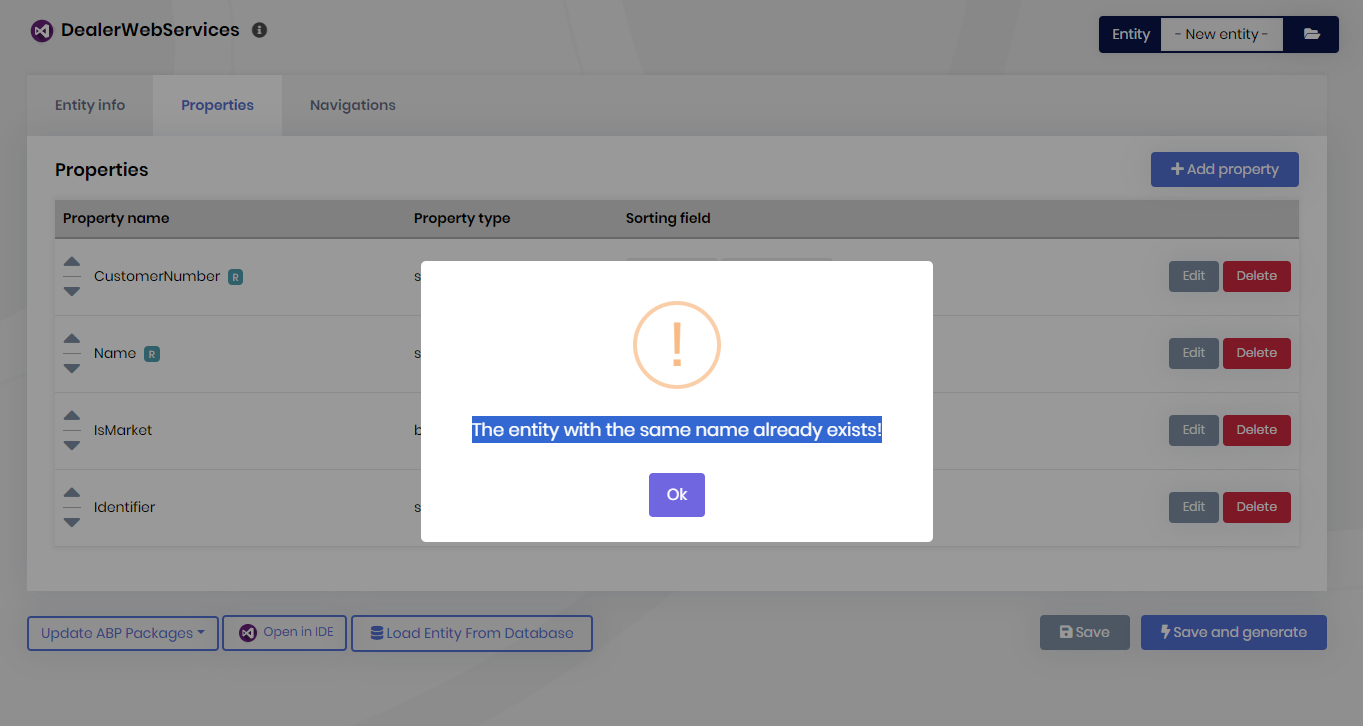The image size is (1363, 726).
Task: Click the required badge on CustomerNumber
Action: click(x=235, y=277)
